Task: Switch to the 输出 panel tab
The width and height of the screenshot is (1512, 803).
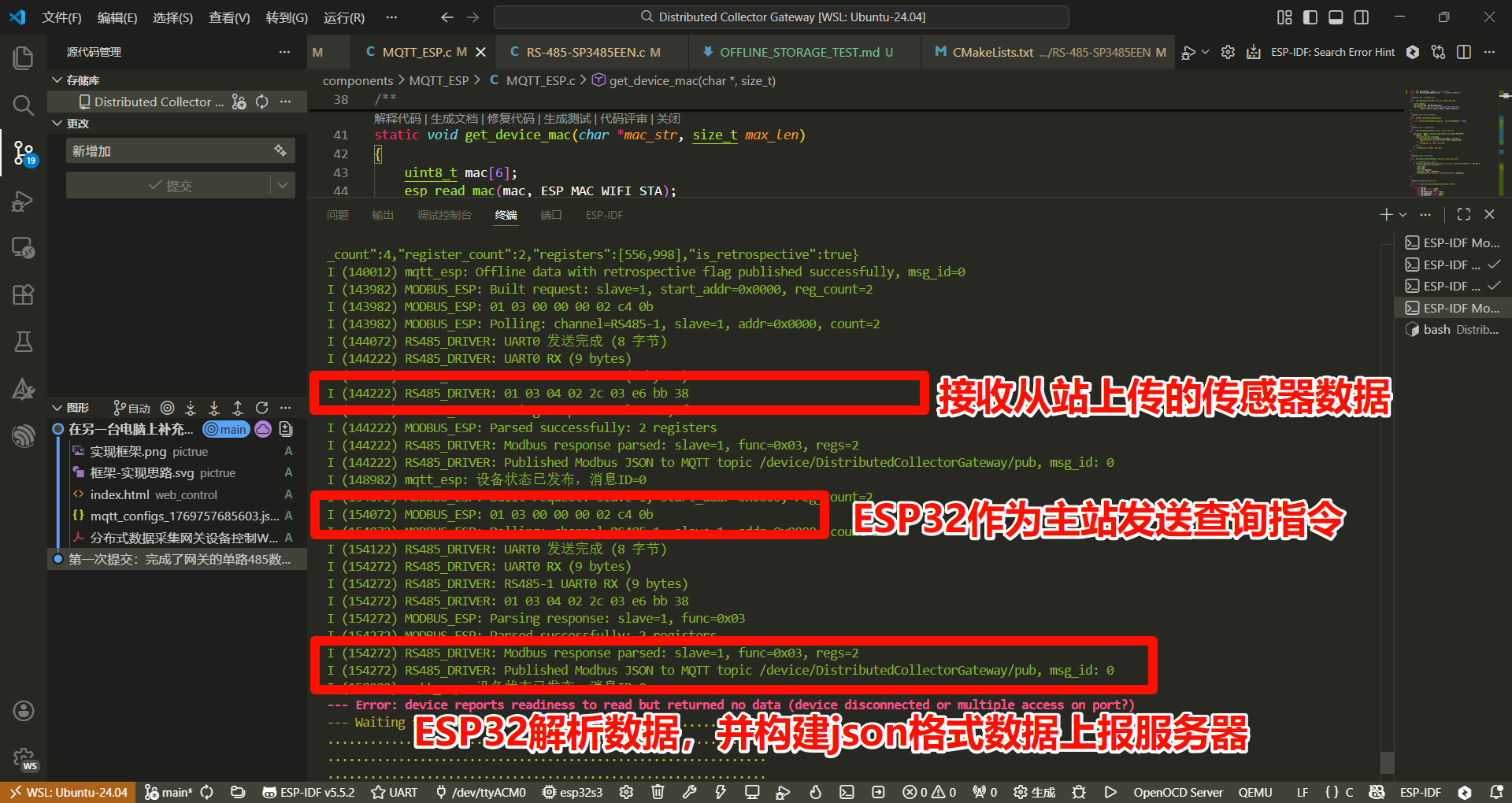Action: click(383, 215)
